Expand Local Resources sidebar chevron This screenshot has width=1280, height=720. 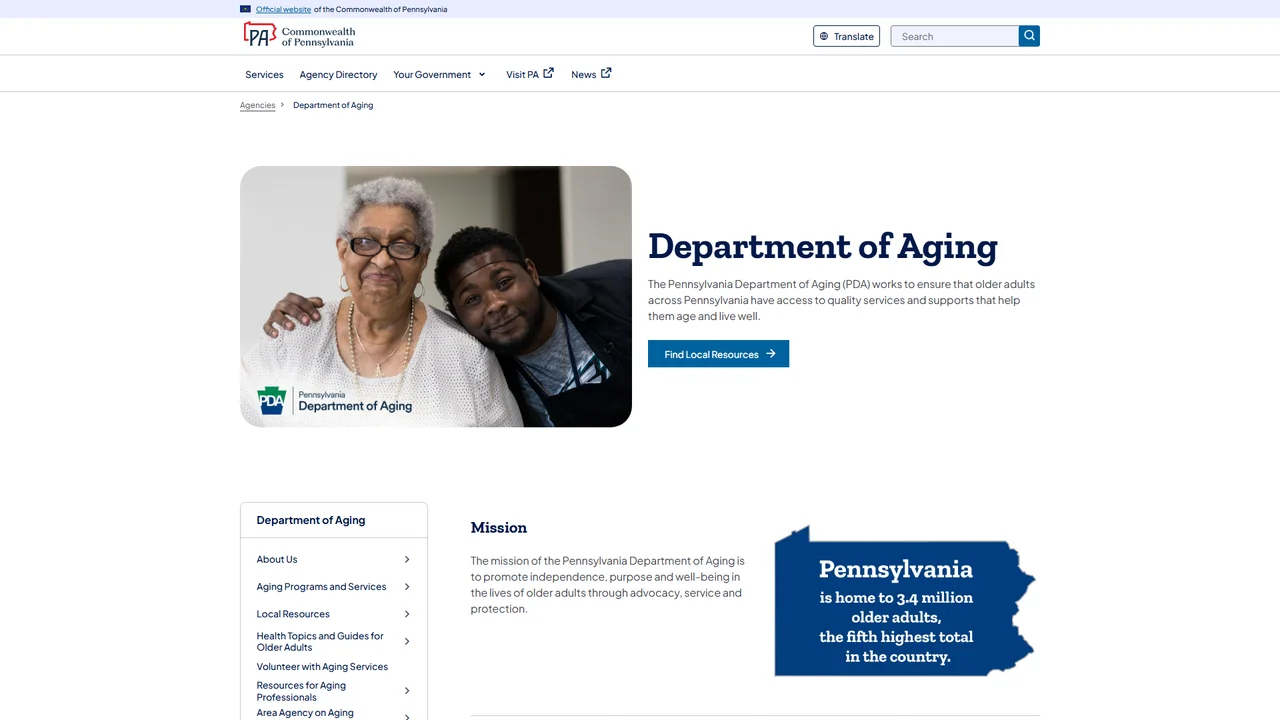tap(407, 614)
